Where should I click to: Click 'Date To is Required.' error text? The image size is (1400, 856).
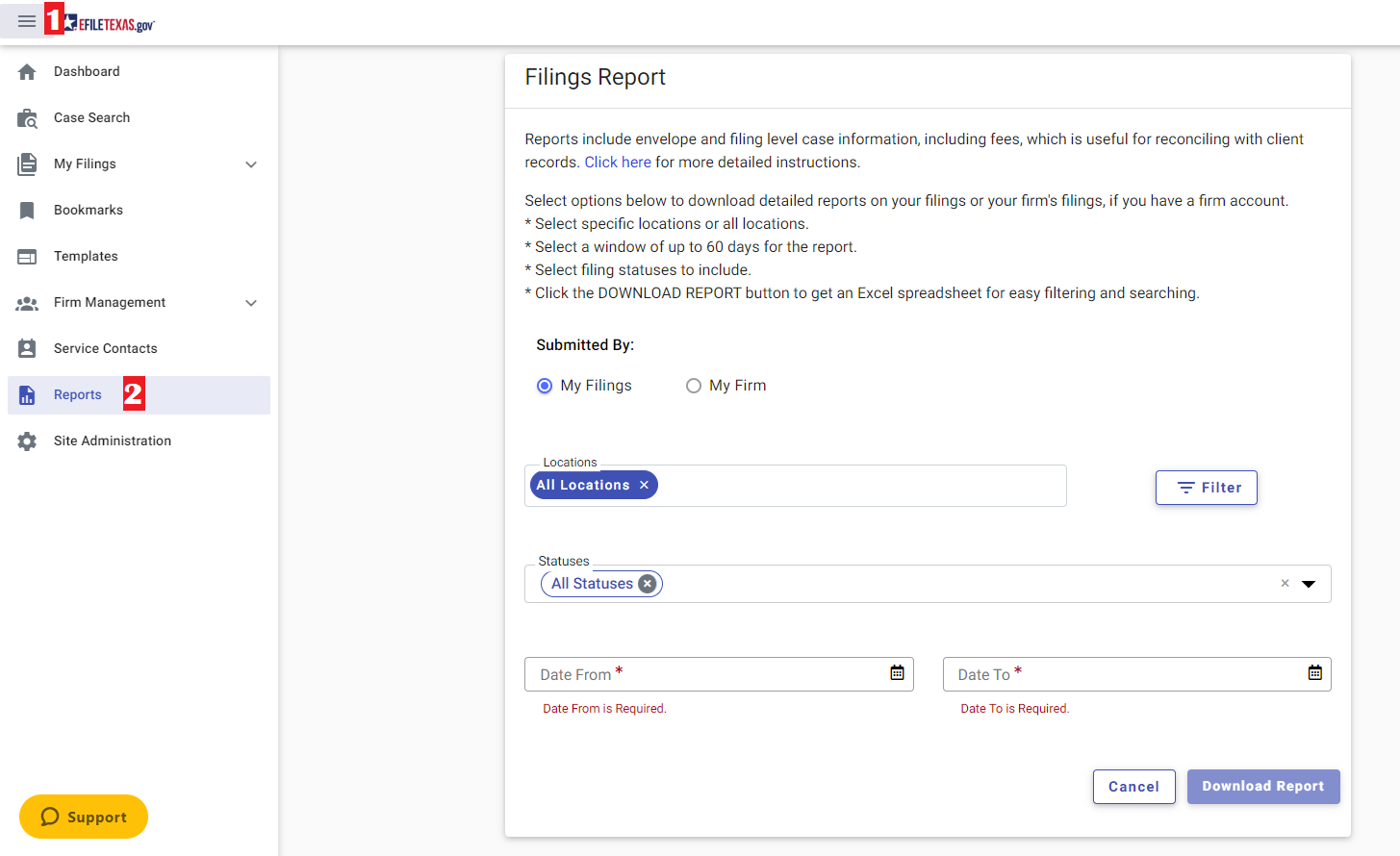tap(1015, 709)
